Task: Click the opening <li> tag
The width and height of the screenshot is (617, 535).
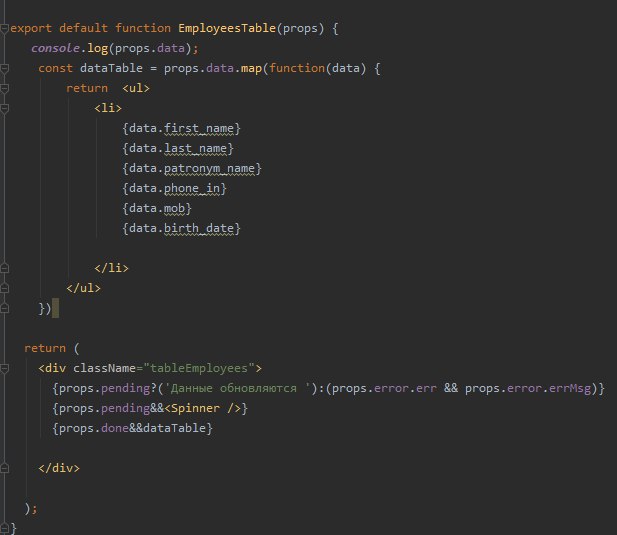Action: coord(108,109)
